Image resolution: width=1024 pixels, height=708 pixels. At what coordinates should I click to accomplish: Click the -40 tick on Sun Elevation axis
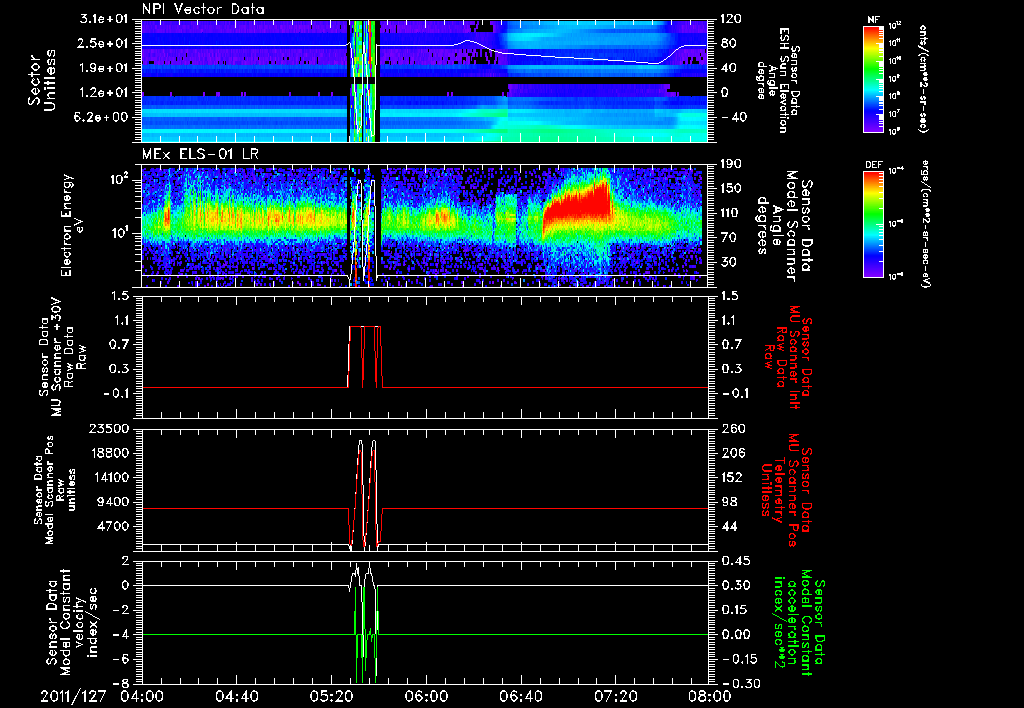(733, 117)
